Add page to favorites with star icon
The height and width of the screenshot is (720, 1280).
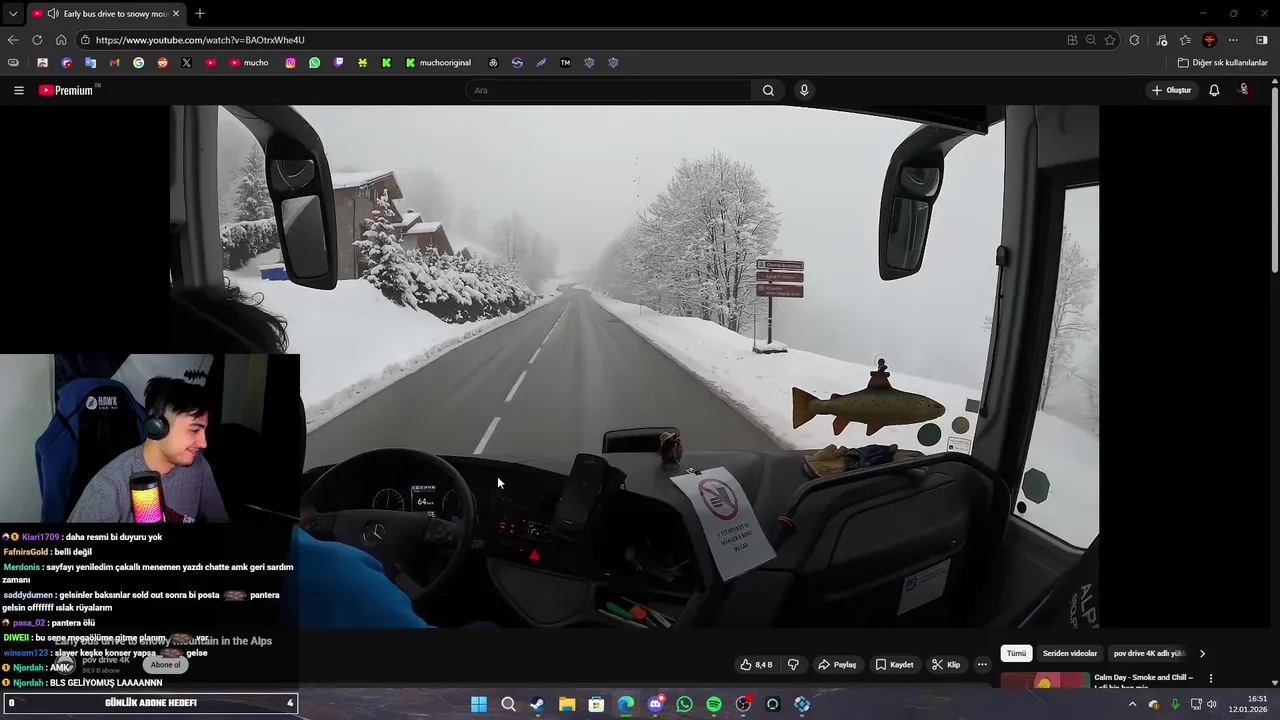click(x=1110, y=40)
